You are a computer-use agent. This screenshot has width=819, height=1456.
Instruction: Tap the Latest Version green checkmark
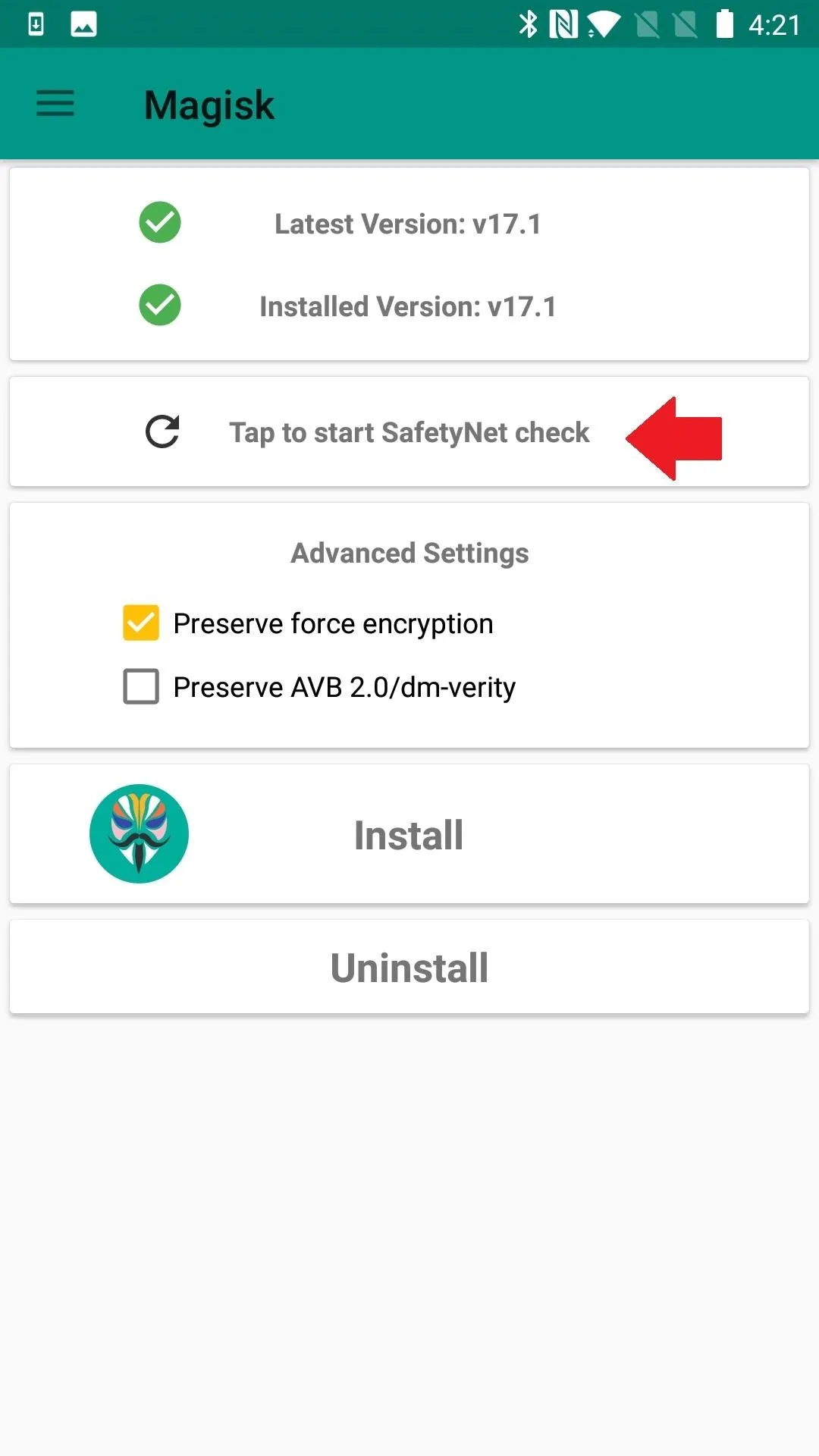point(160,222)
